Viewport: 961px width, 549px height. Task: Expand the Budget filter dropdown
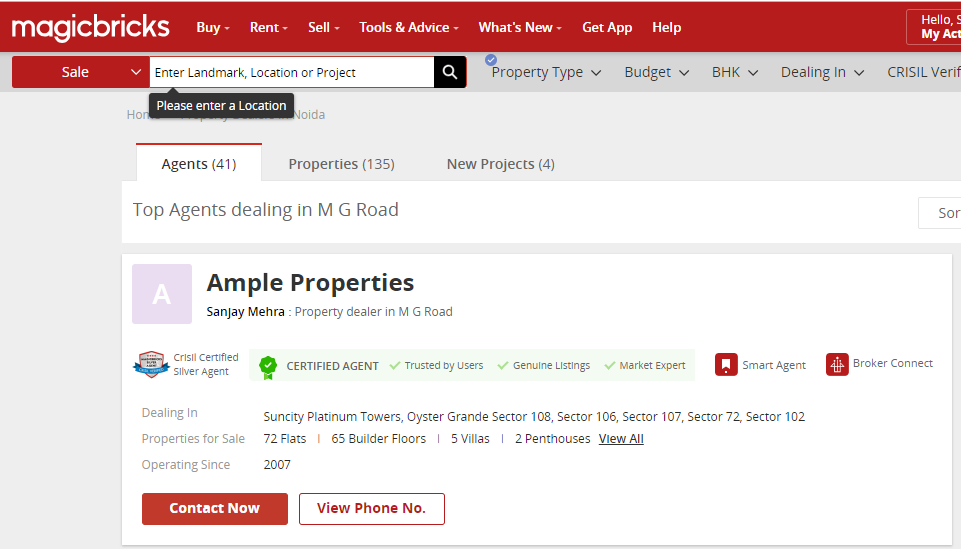point(656,72)
